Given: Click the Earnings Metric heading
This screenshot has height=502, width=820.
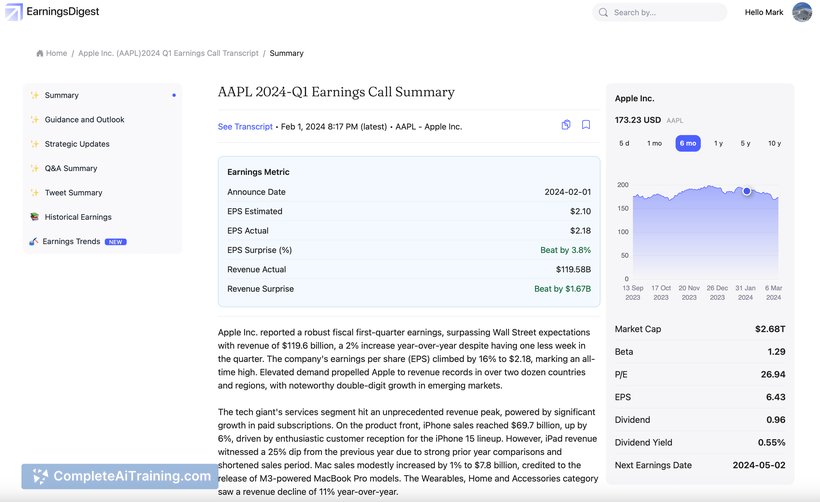Looking at the screenshot, I should pos(258,172).
